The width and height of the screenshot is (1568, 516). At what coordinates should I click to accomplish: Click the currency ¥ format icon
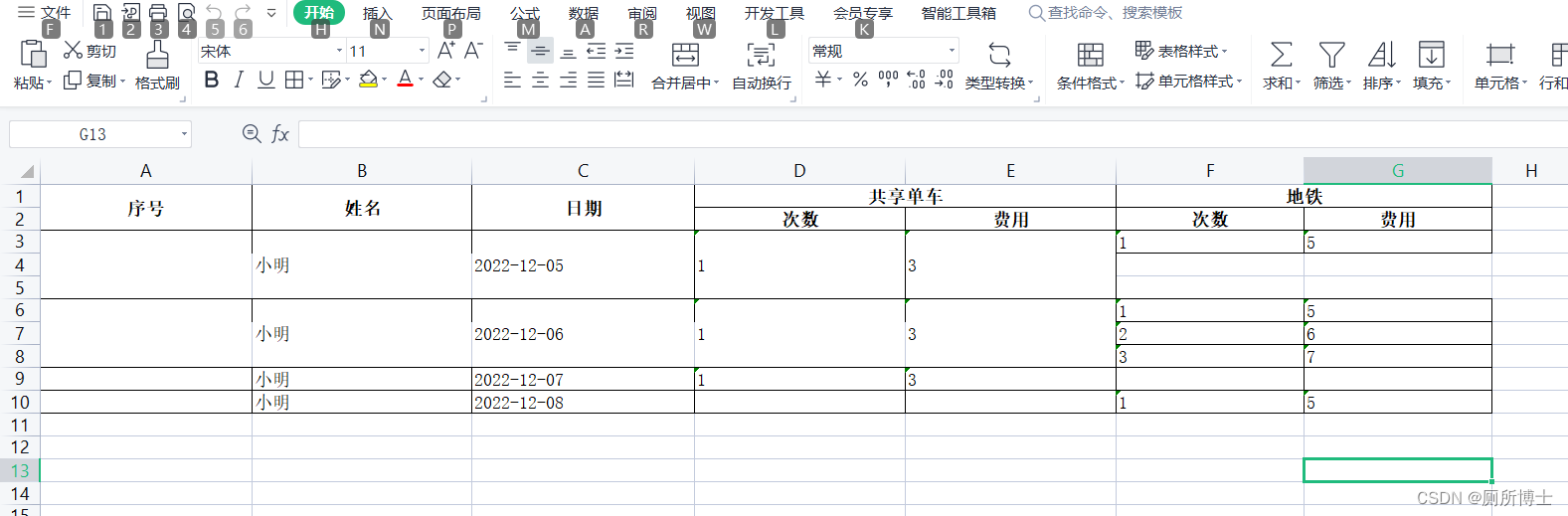[x=823, y=80]
